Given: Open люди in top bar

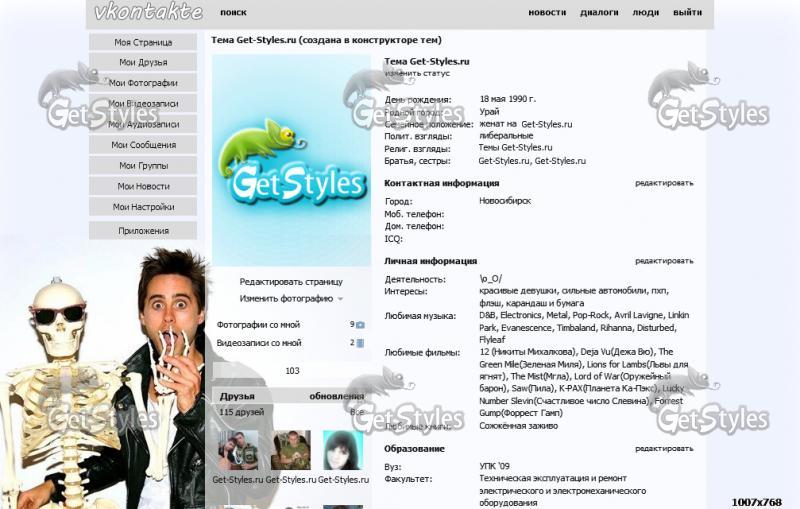Looking at the screenshot, I should [645, 12].
